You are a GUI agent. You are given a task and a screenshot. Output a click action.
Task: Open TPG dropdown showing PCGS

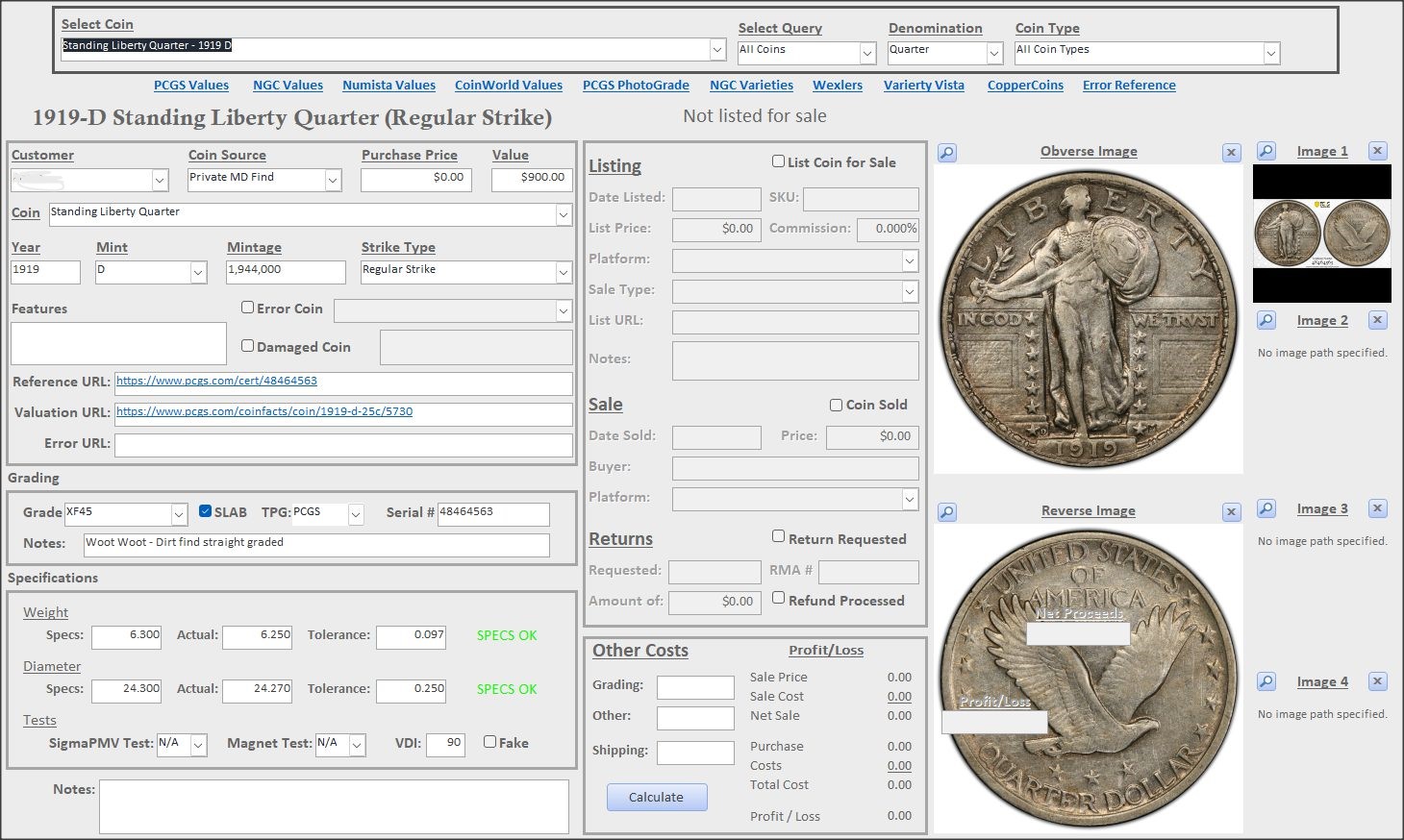coord(356,514)
